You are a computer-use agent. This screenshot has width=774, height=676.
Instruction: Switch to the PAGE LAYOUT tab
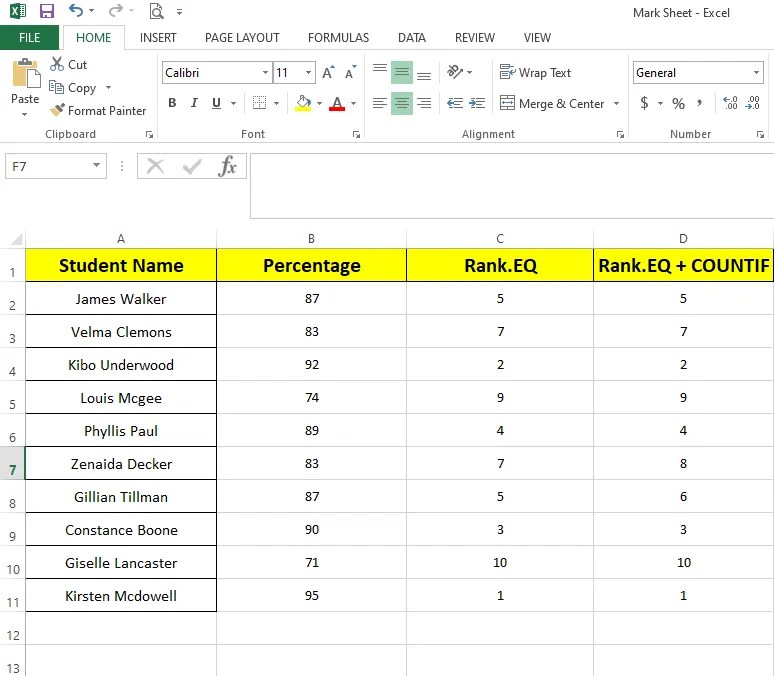pos(242,38)
